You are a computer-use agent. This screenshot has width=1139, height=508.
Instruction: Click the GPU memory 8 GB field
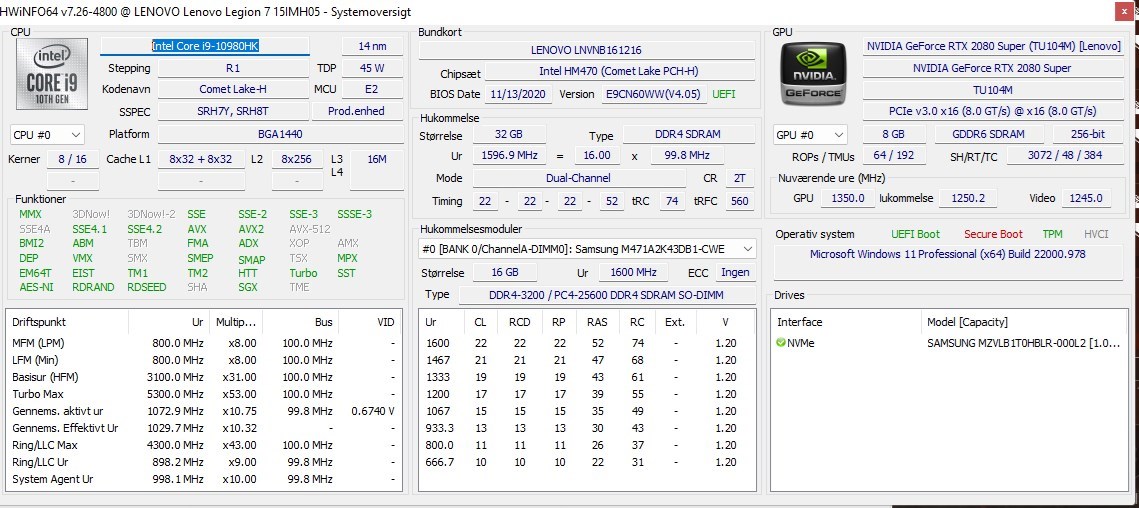(893, 134)
